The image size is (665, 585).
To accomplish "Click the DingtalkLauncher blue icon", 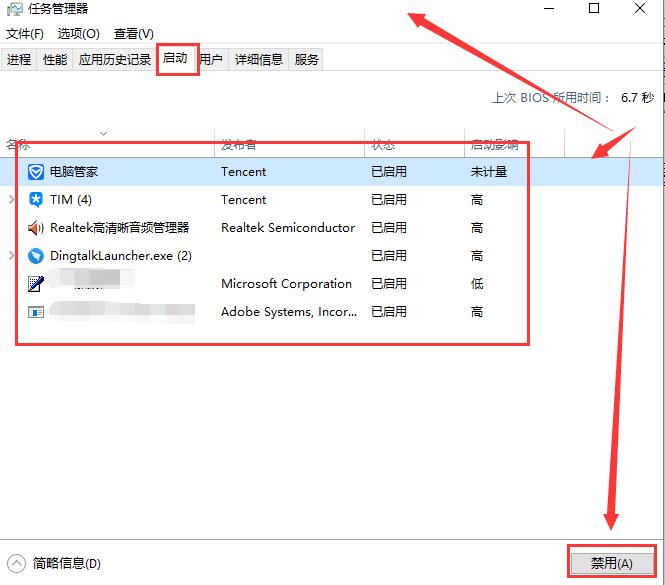I will pos(36,256).
